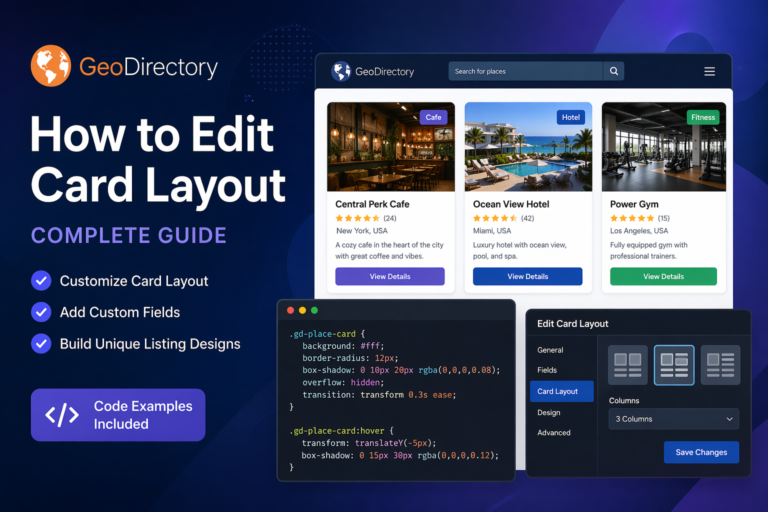This screenshot has width=768, height=512.
Task: Click checkmark beside Customize Card Layout
Action: [x=41, y=281]
